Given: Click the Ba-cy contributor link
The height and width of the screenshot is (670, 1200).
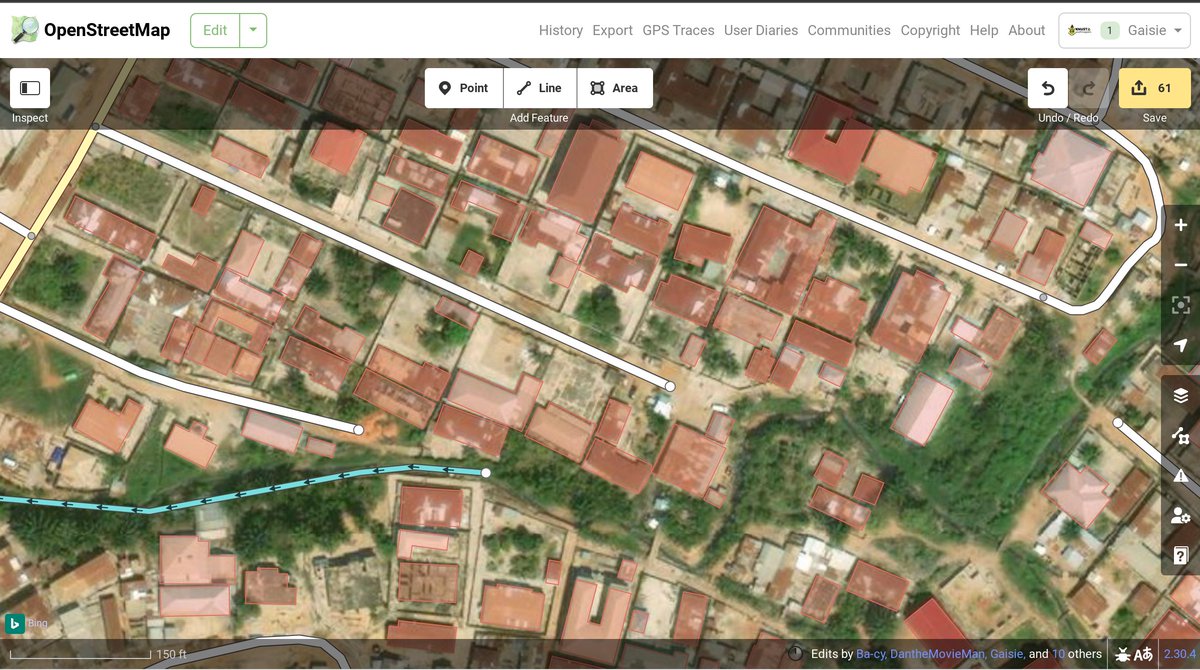Looking at the screenshot, I should (x=870, y=654).
